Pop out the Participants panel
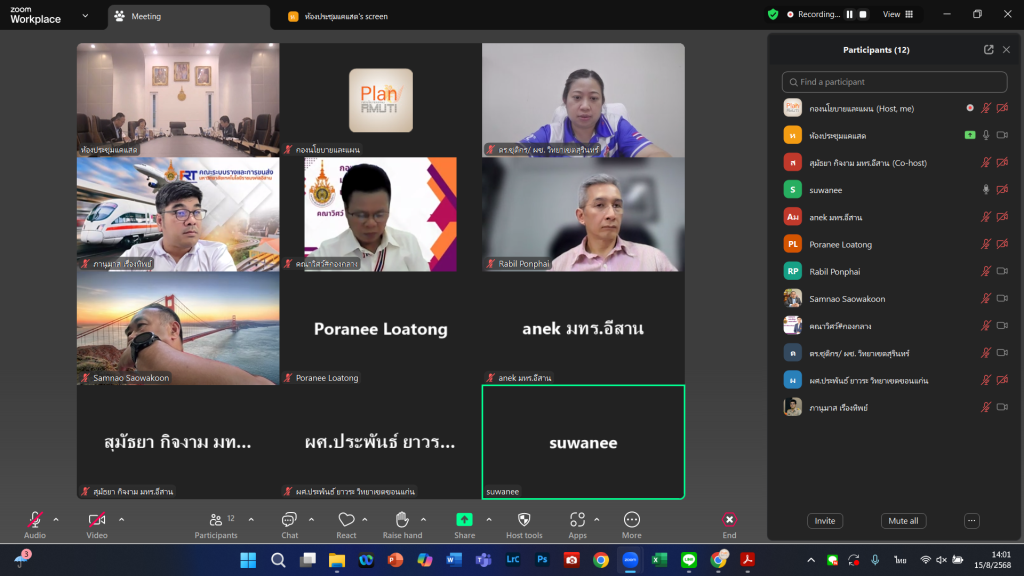 (x=988, y=50)
